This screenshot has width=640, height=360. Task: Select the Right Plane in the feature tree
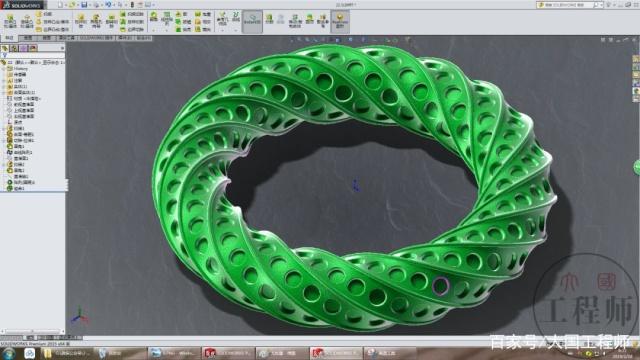22,116
